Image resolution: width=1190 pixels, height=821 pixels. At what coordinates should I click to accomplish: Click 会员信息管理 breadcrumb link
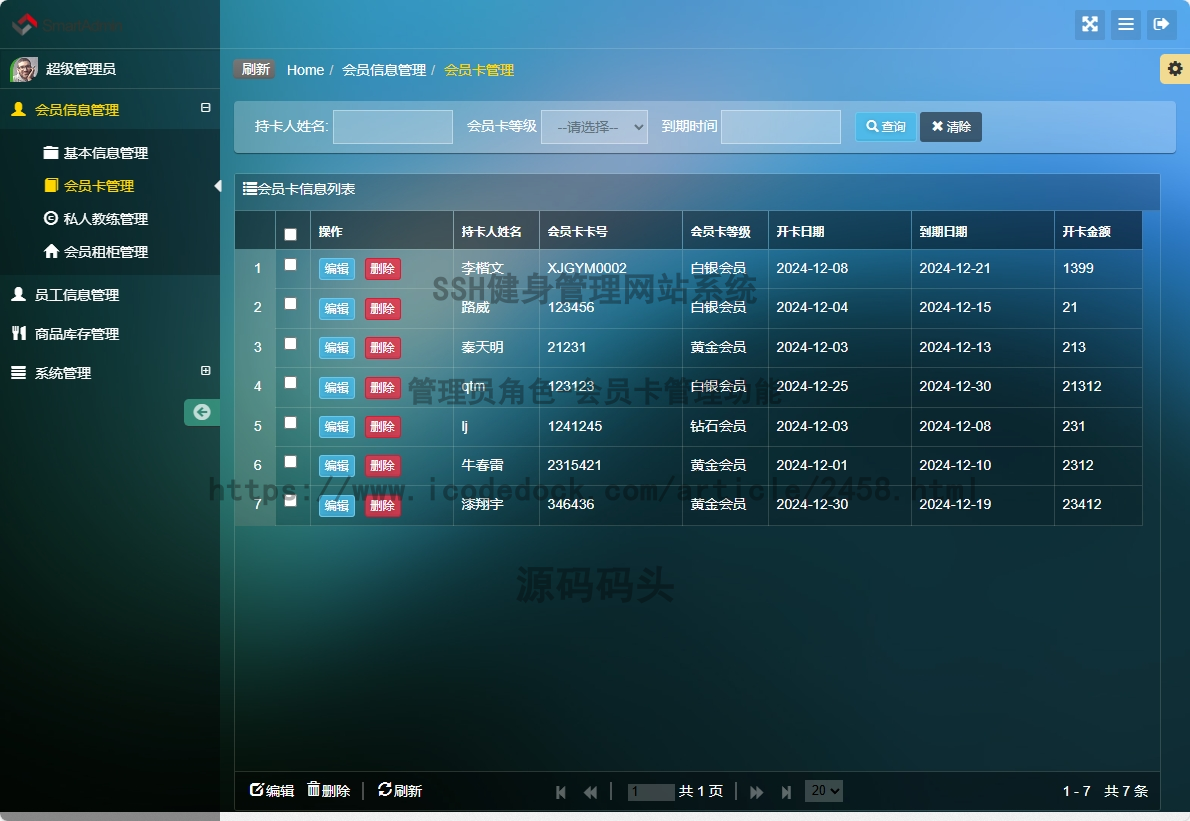coord(384,70)
